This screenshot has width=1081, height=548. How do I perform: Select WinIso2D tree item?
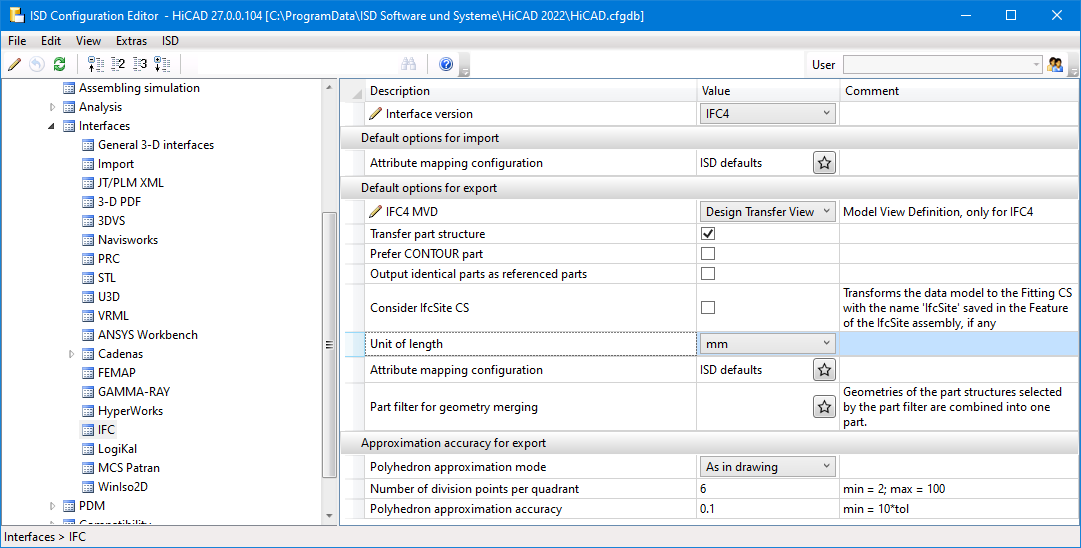123,487
